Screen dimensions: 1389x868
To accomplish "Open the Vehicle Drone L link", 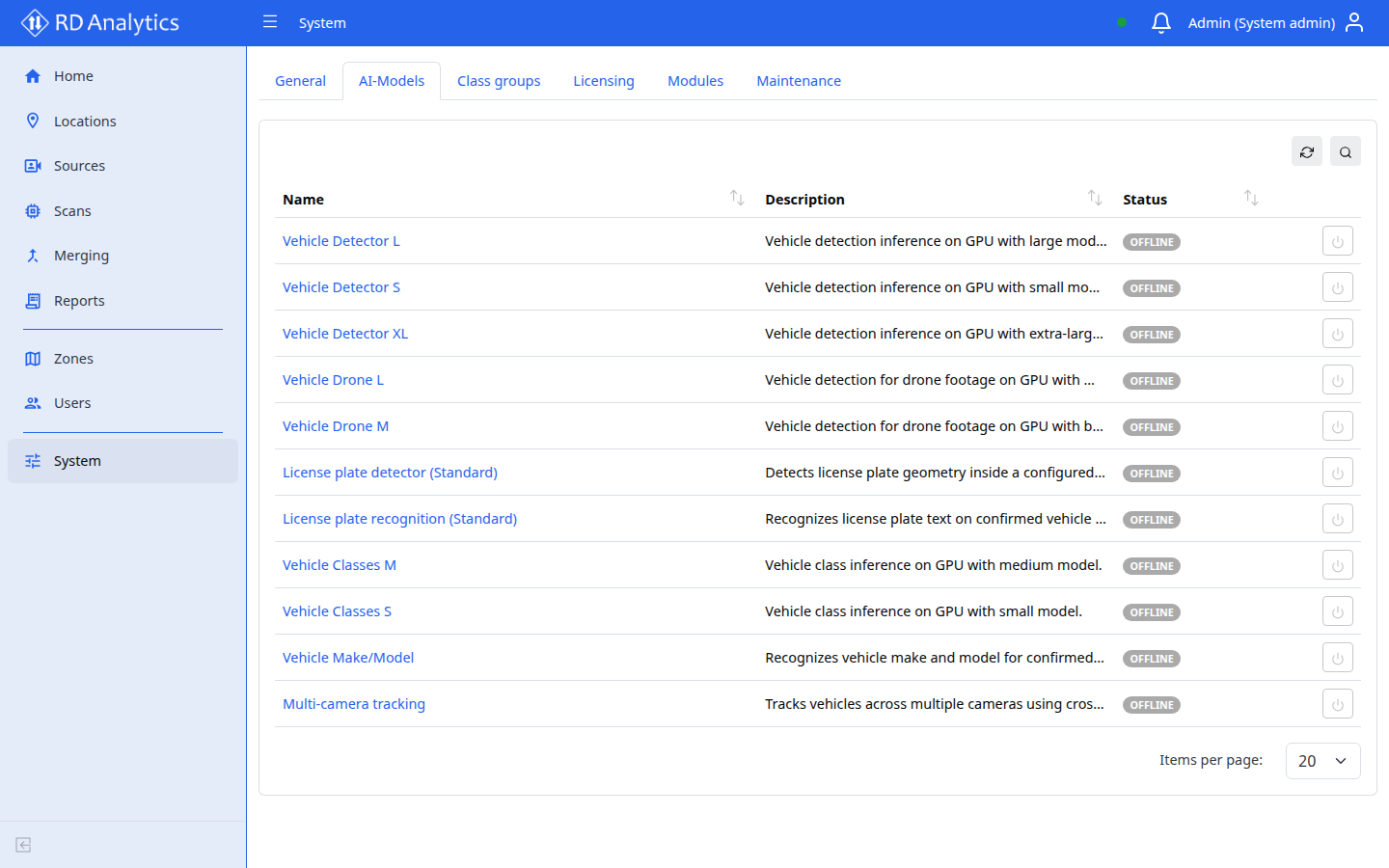I will [x=333, y=380].
